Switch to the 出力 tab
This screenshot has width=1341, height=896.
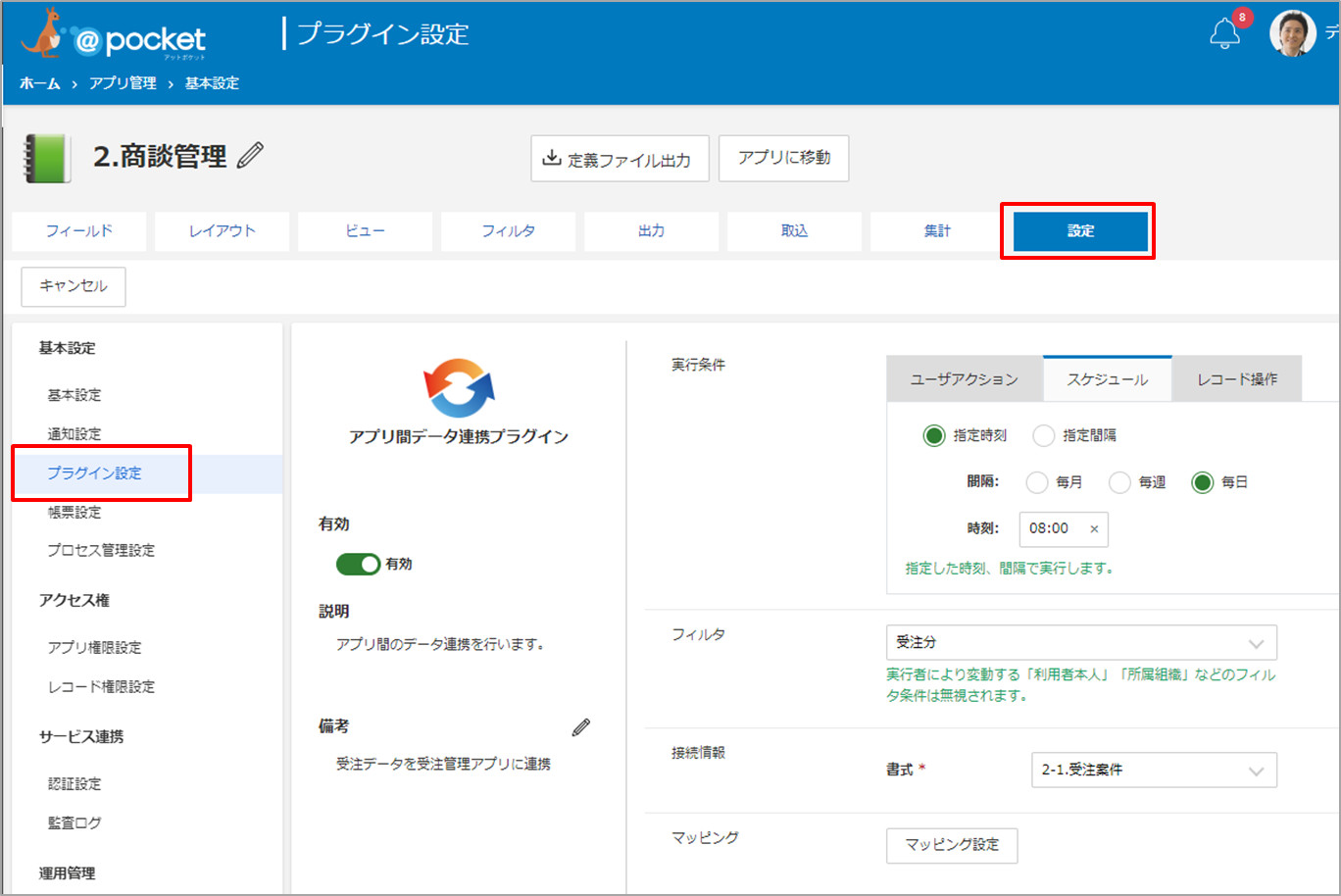[x=652, y=231]
